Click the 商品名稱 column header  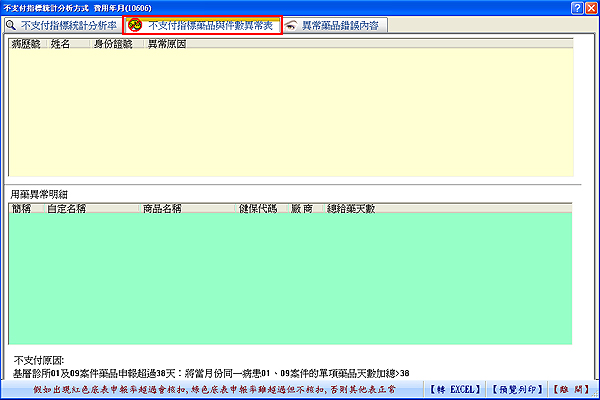point(162,208)
